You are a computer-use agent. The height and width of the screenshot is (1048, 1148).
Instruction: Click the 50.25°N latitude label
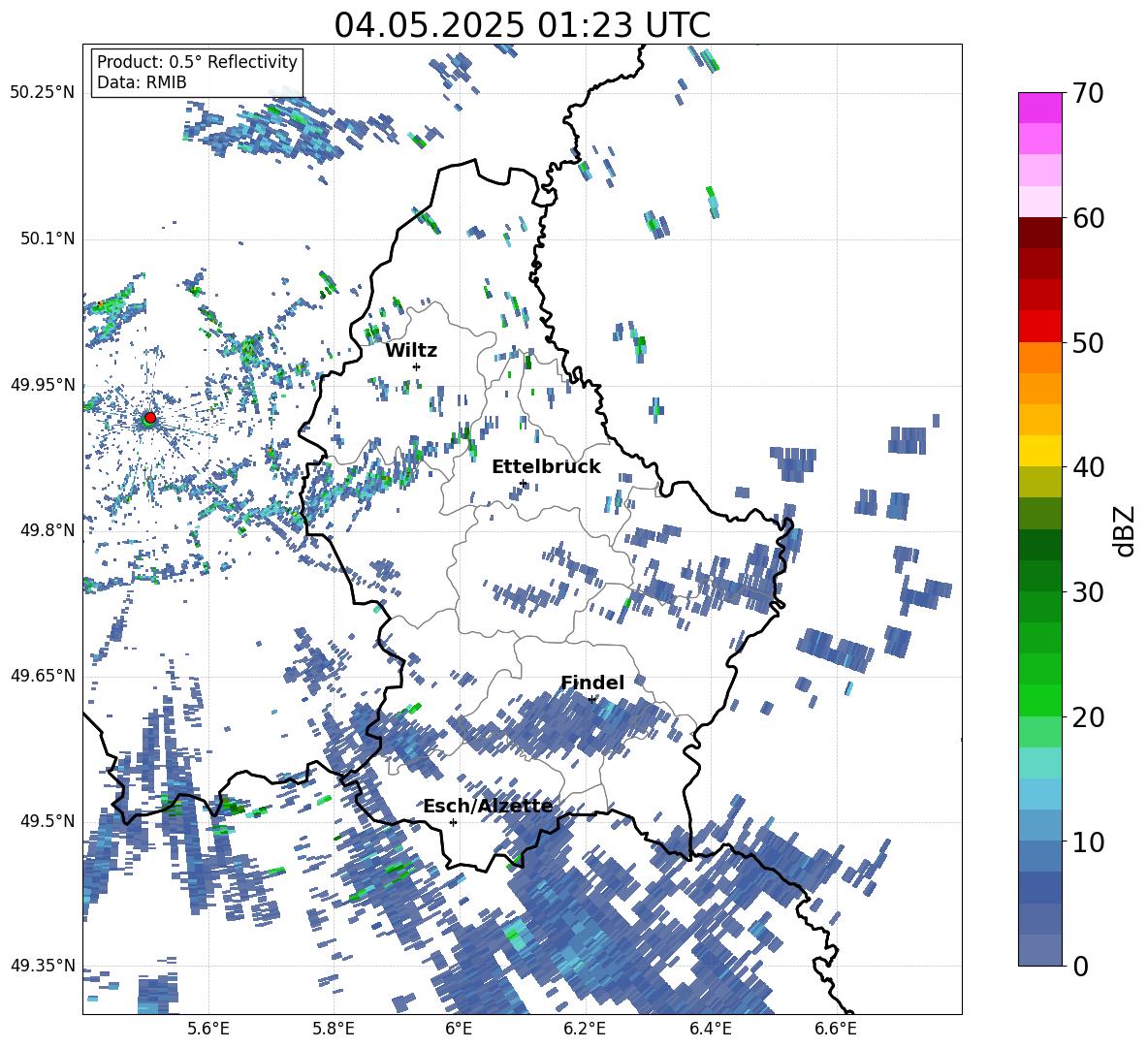click(x=43, y=93)
